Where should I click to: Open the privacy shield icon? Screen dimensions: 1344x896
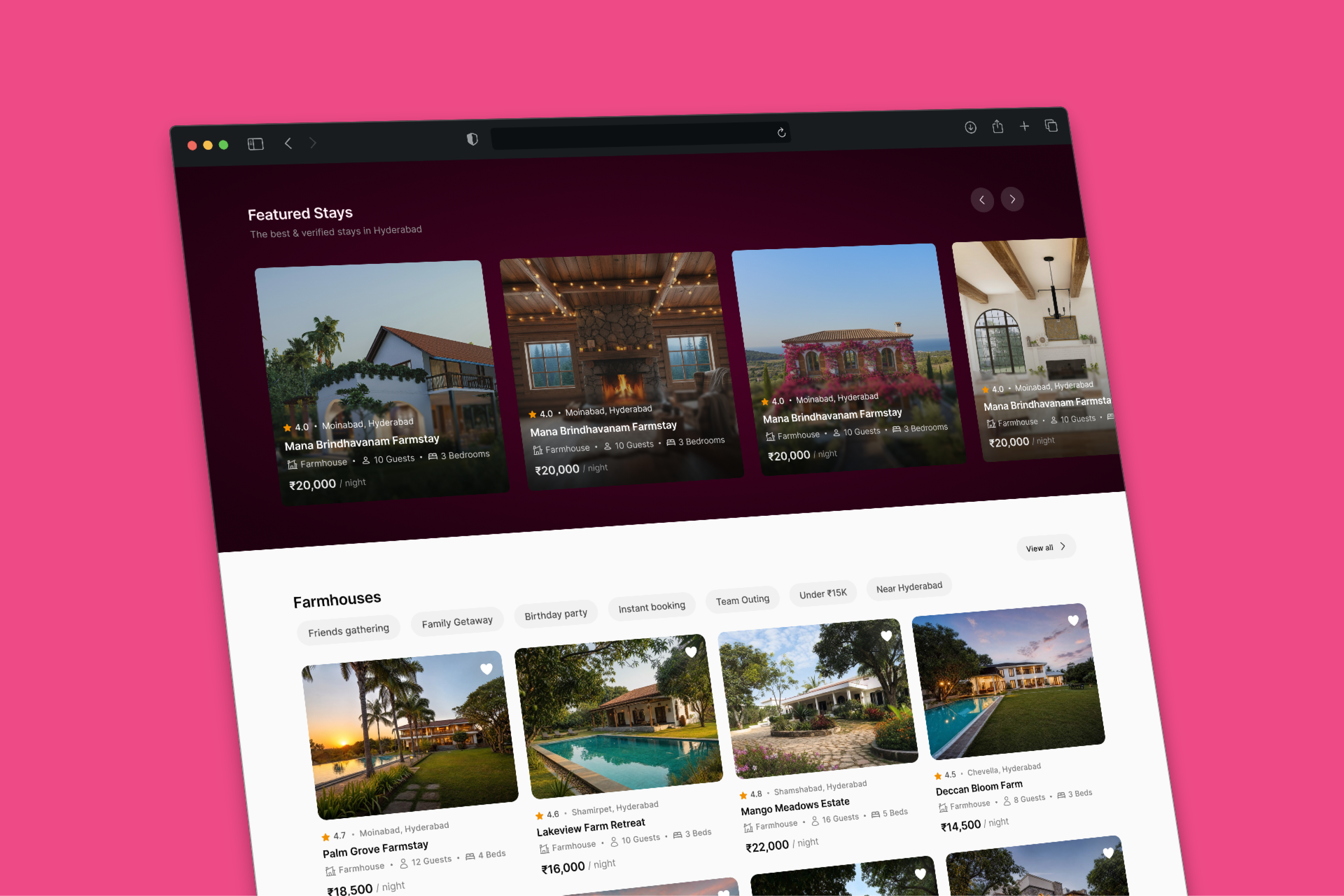click(472, 139)
